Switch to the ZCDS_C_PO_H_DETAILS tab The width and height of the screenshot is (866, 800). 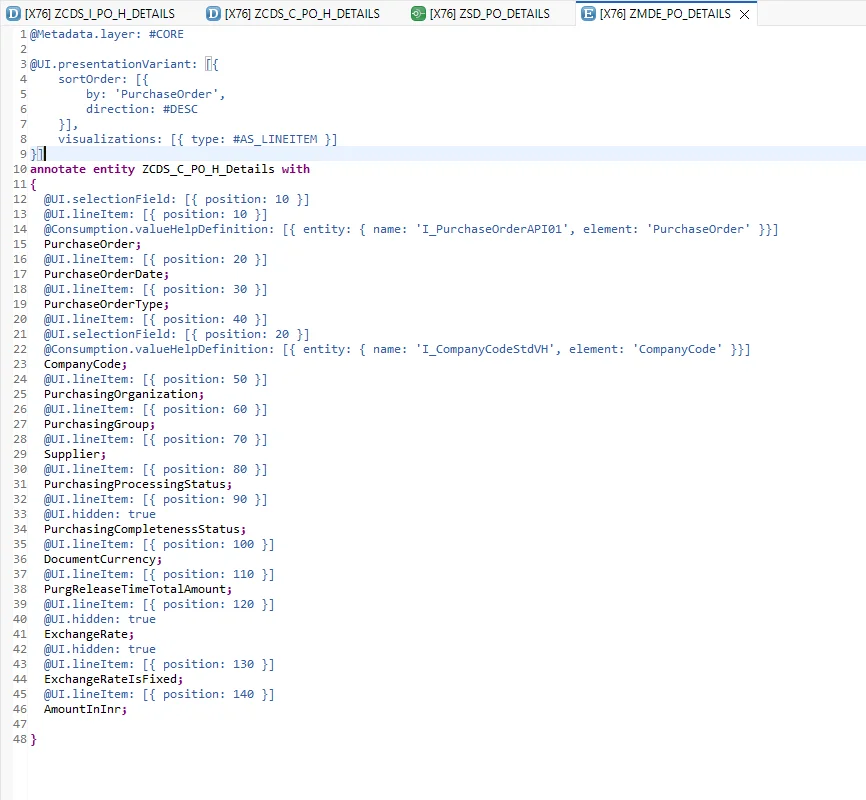point(293,14)
